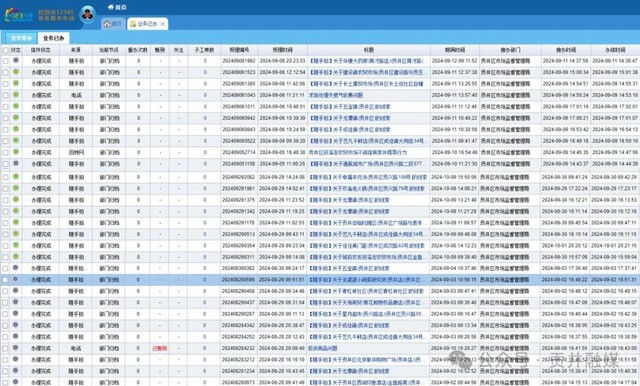Check the box in highlighted 2024-08-29 09:51:51 row
The height and width of the screenshot is (386, 640).
pyautogui.click(x=5, y=280)
